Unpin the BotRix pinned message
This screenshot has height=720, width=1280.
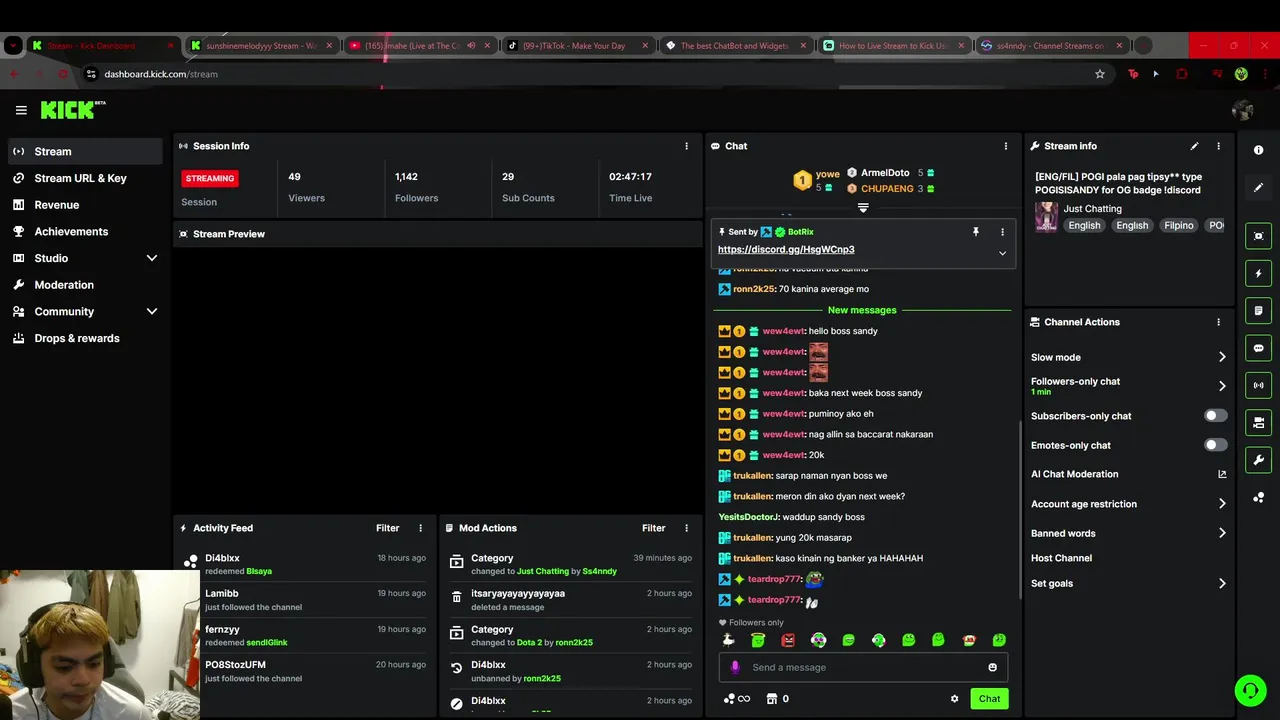[976, 232]
